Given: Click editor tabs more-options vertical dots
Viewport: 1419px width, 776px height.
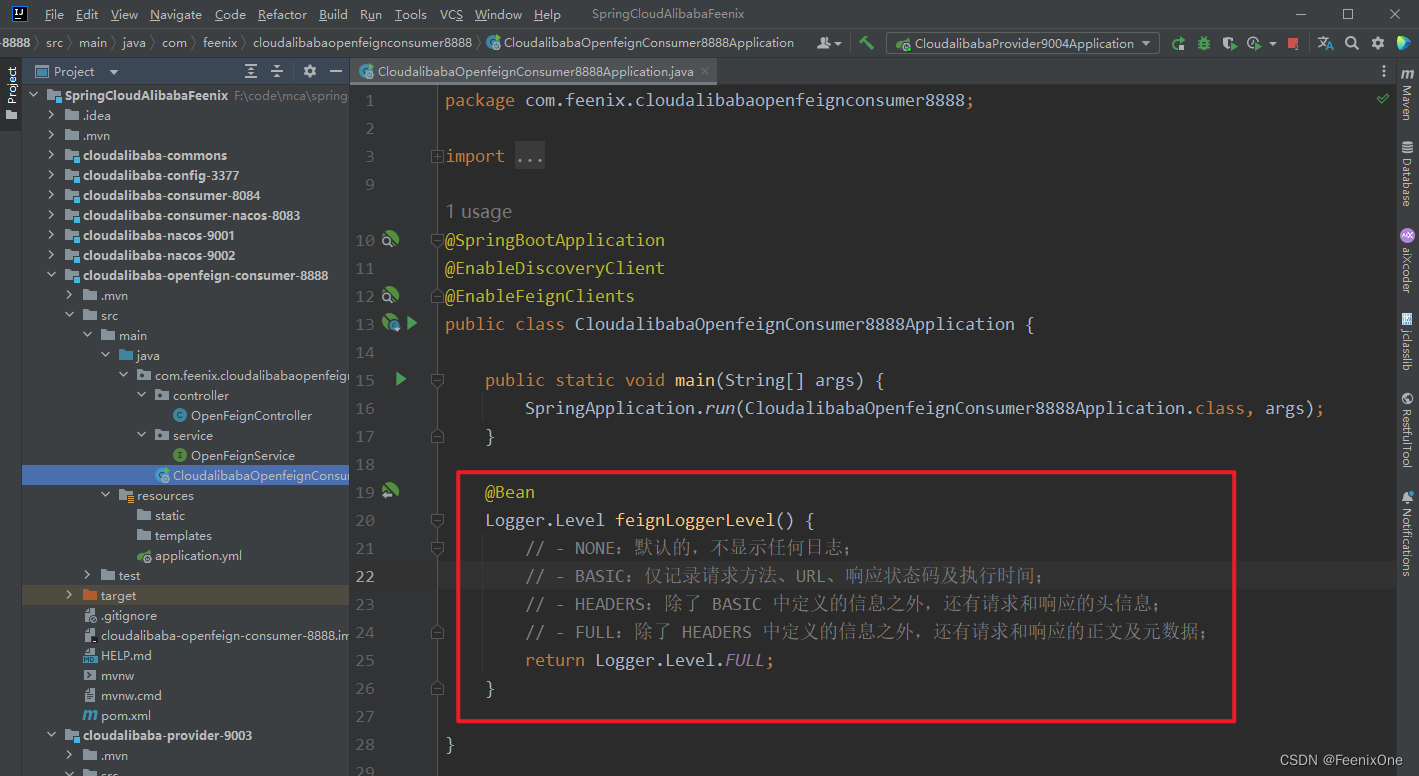Looking at the screenshot, I should click(x=1384, y=71).
